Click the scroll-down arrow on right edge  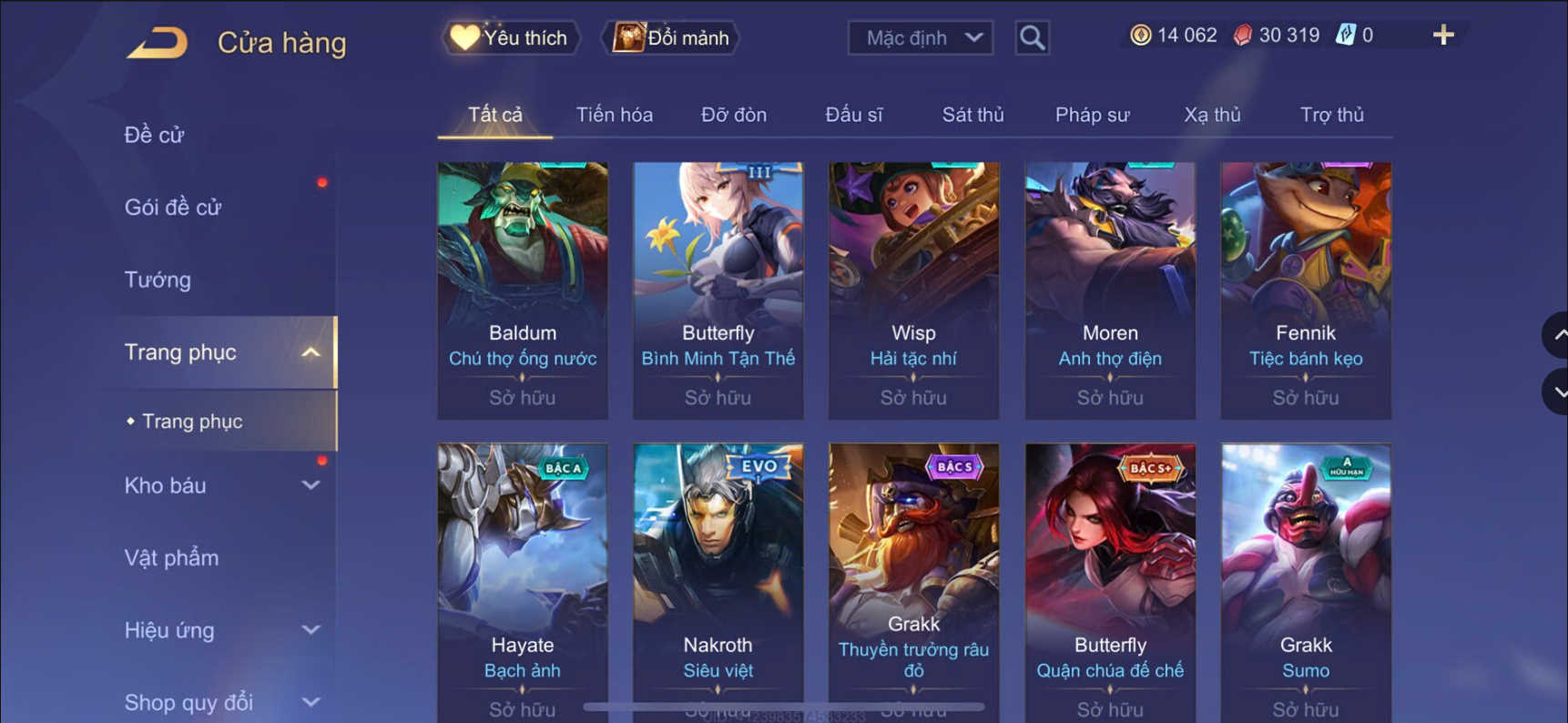point(1557,392)
